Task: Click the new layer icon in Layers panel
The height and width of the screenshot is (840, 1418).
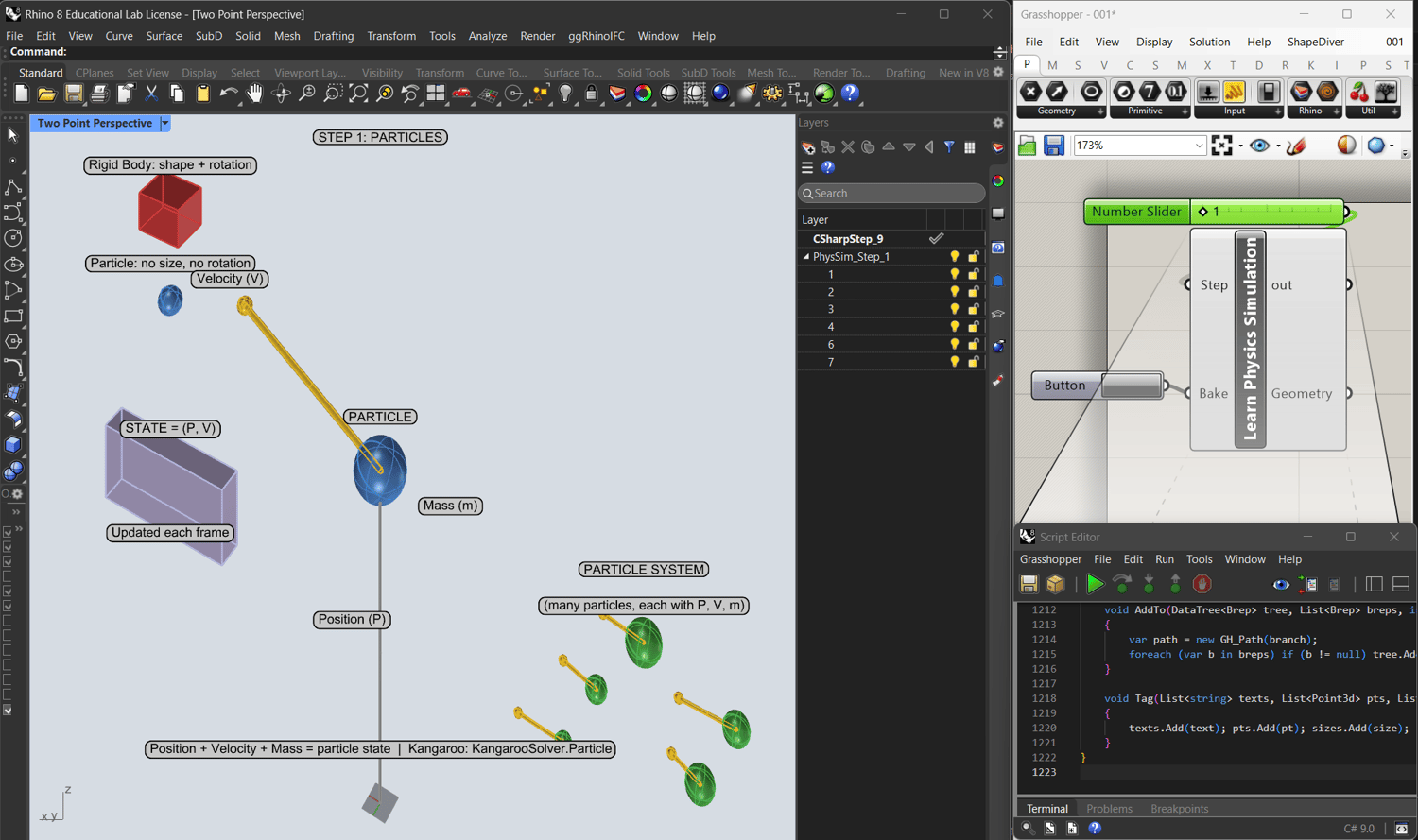Action: point(808,147)
